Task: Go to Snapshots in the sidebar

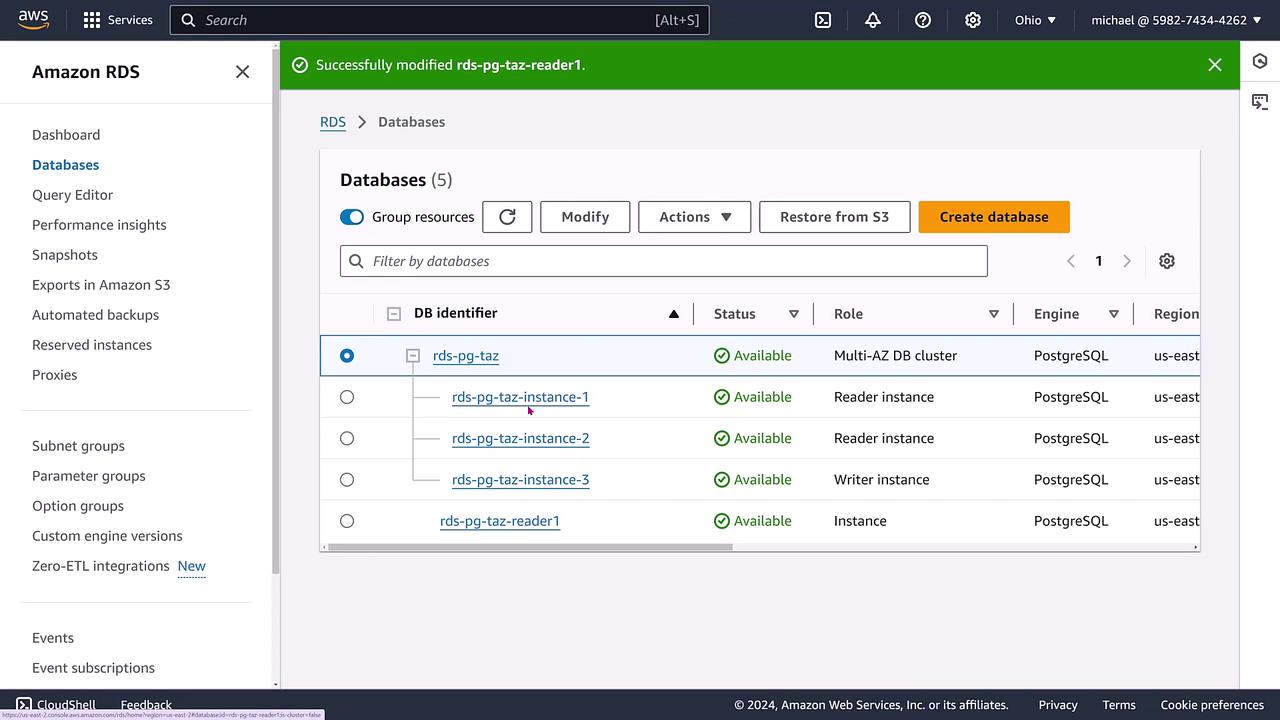Action: point(65,255)
